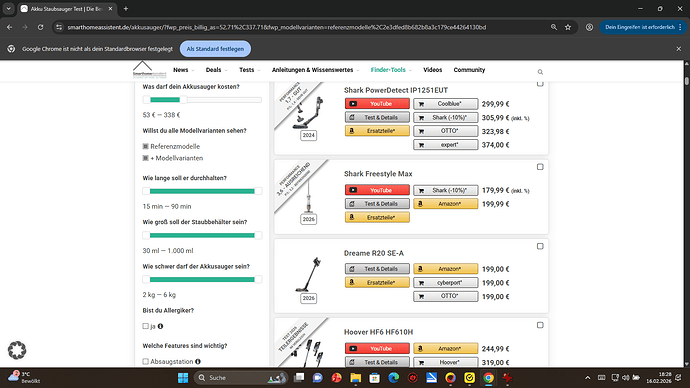Open the Chrome profile icon
The image size is (690, 388).
point(589,27)
